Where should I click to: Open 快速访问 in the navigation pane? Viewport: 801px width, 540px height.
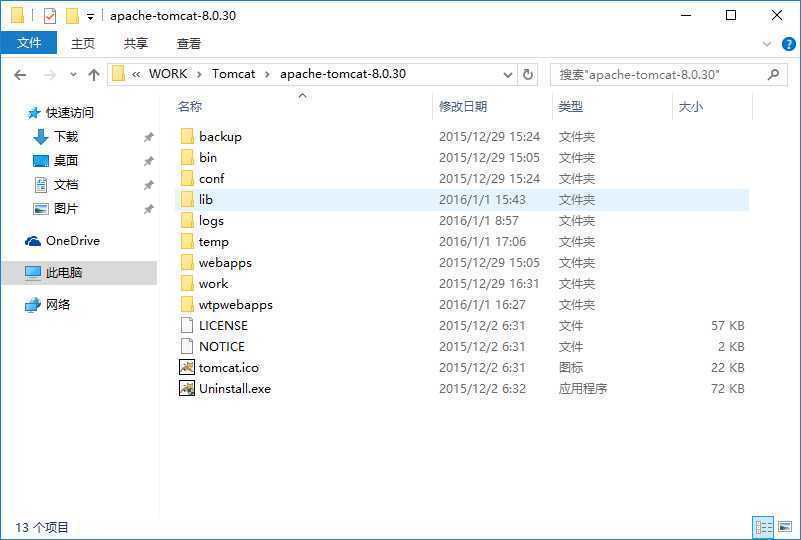(69, 112)
